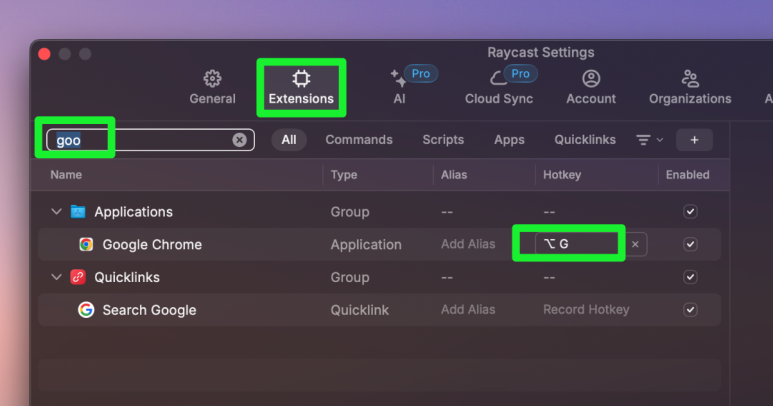Toggle the Google Chrome enabled checkbox
Viewport: 773px width, 406px height.
690,244
